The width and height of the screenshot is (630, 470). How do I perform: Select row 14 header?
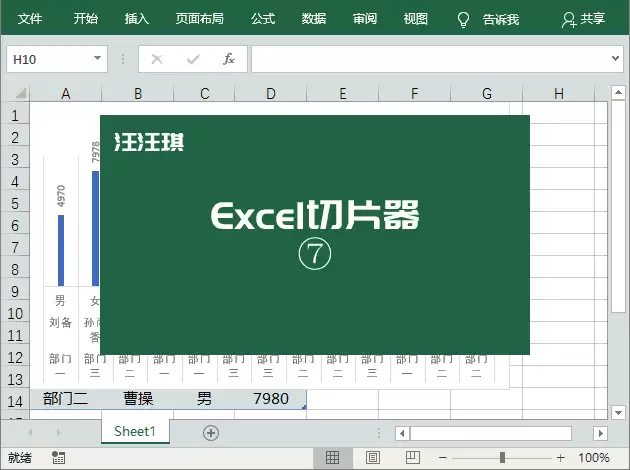click(15, 401)
